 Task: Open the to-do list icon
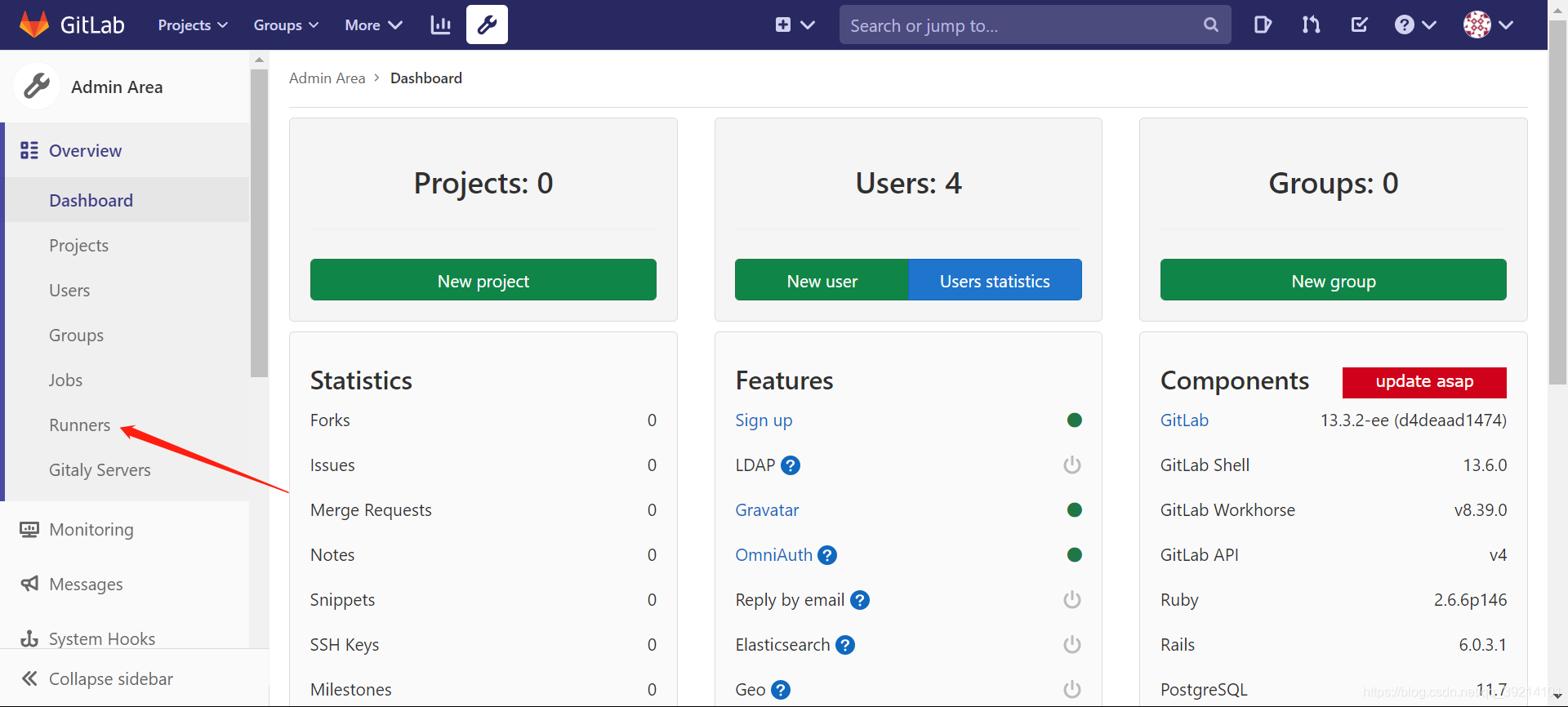coord(1360,24)
